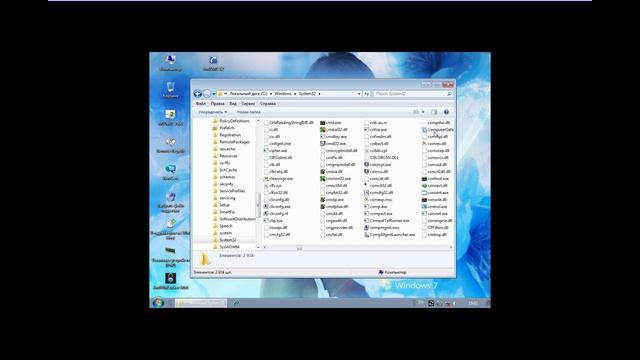This screenshot has width=640, height=360.
Task: Select the cleanmgr.exe file icon
Action: [x=266, y=178]
